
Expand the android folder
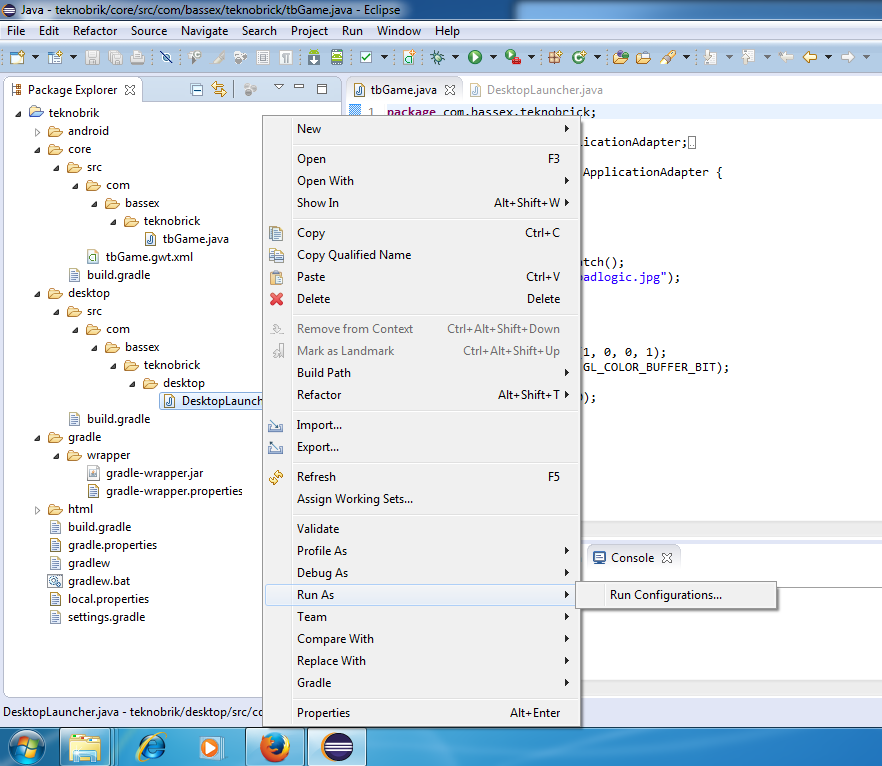37,132
